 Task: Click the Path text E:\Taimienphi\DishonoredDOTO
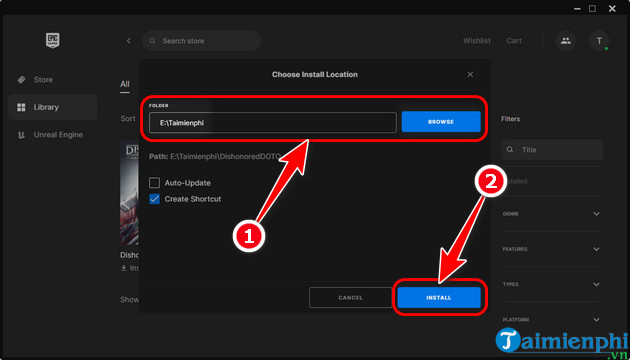coord(215,156)
